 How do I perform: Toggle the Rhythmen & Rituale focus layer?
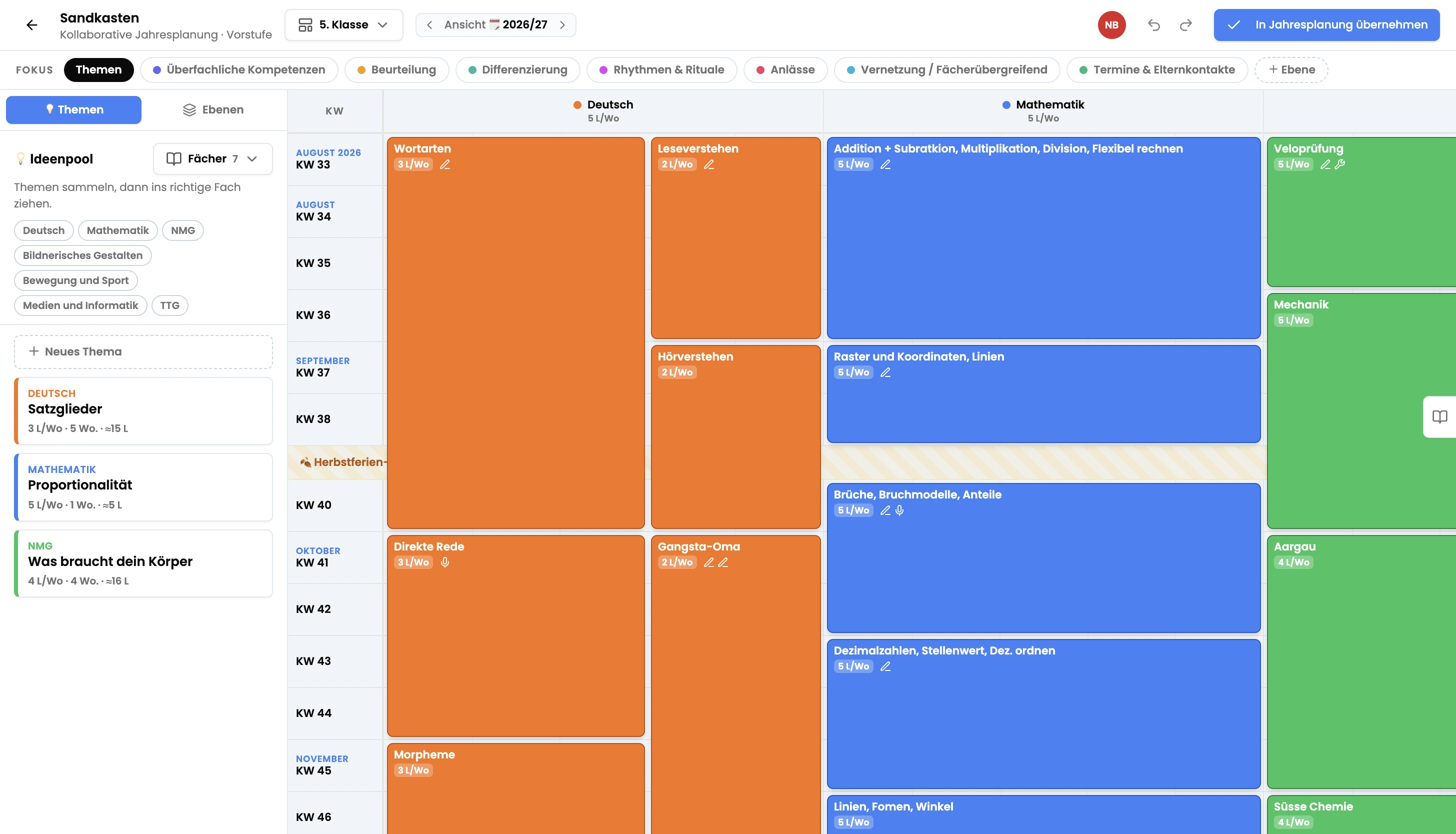[x=661, y=70]
